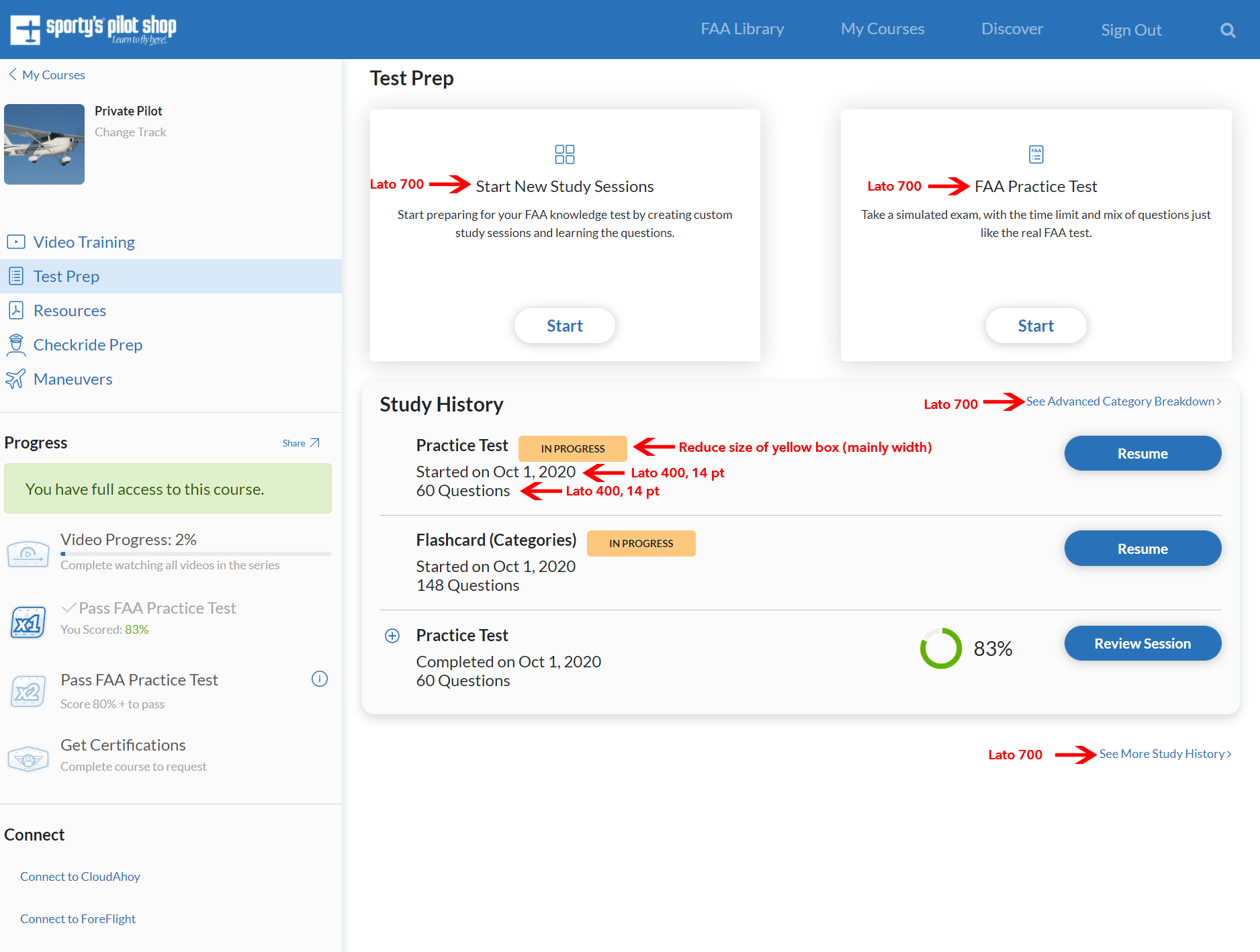Click the Get Certifications text
Image resolution: width=1260 pixels, height=952 pixels.
(123, 745)
